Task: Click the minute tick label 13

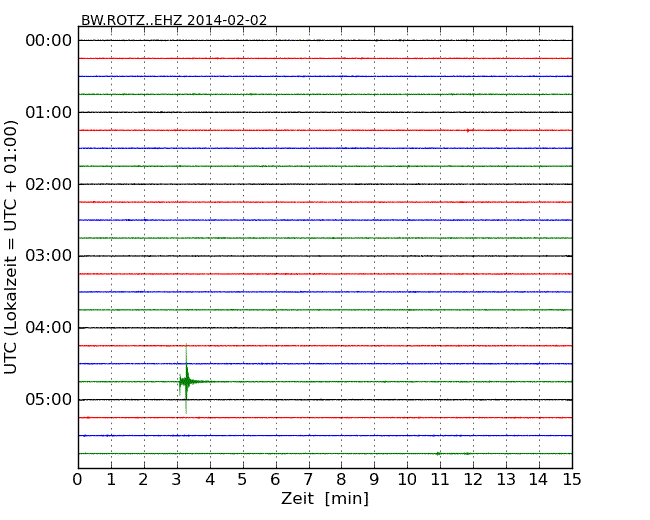Action: pos(506,480)
